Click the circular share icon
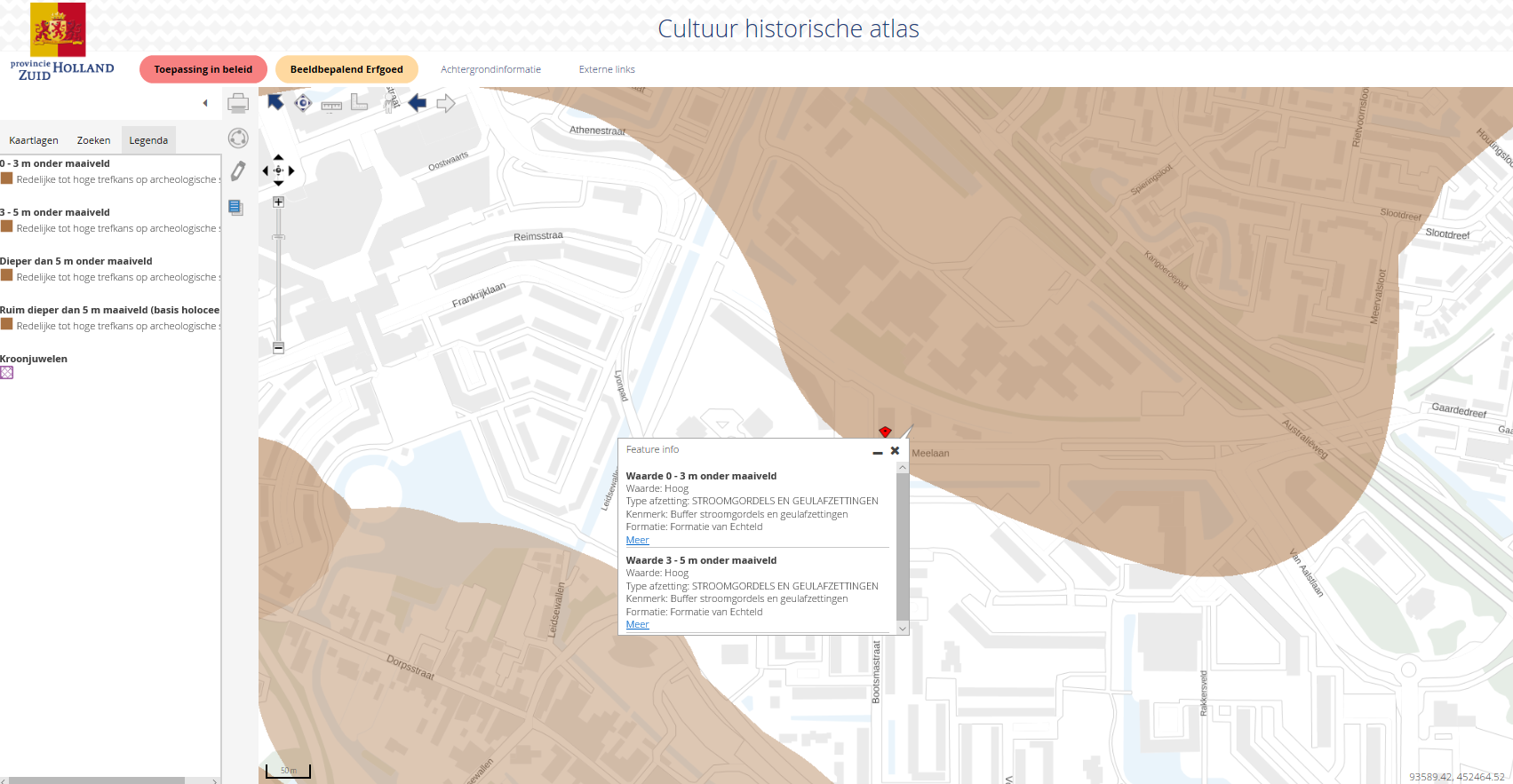 click(x=238, y=138)
